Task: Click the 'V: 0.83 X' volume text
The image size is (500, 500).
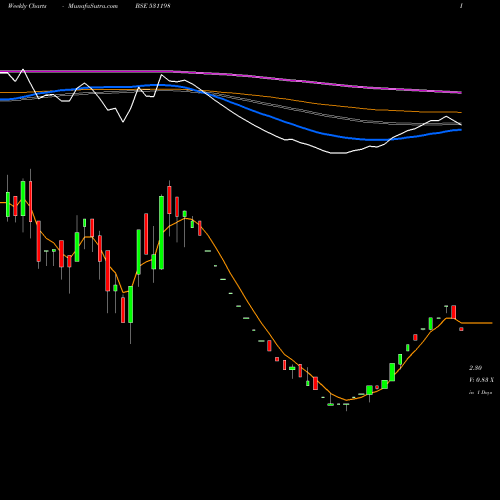Action: coord(481,380)
